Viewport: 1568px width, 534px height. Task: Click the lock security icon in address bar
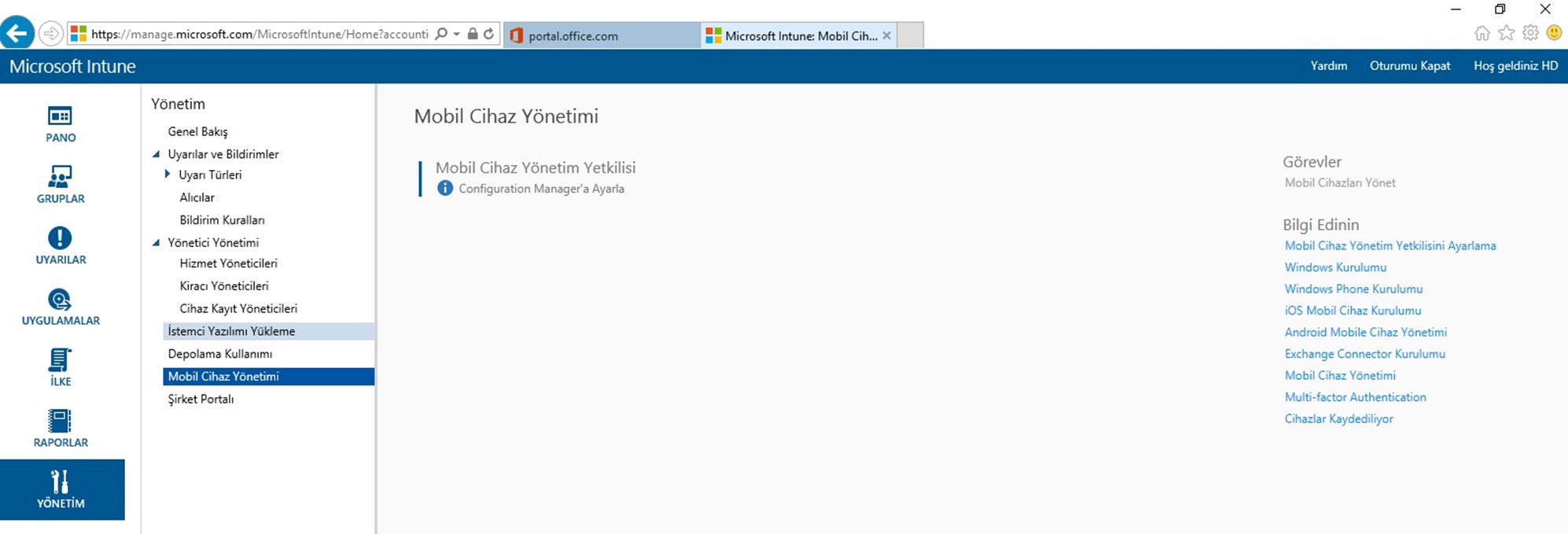[x=473, y=34]
